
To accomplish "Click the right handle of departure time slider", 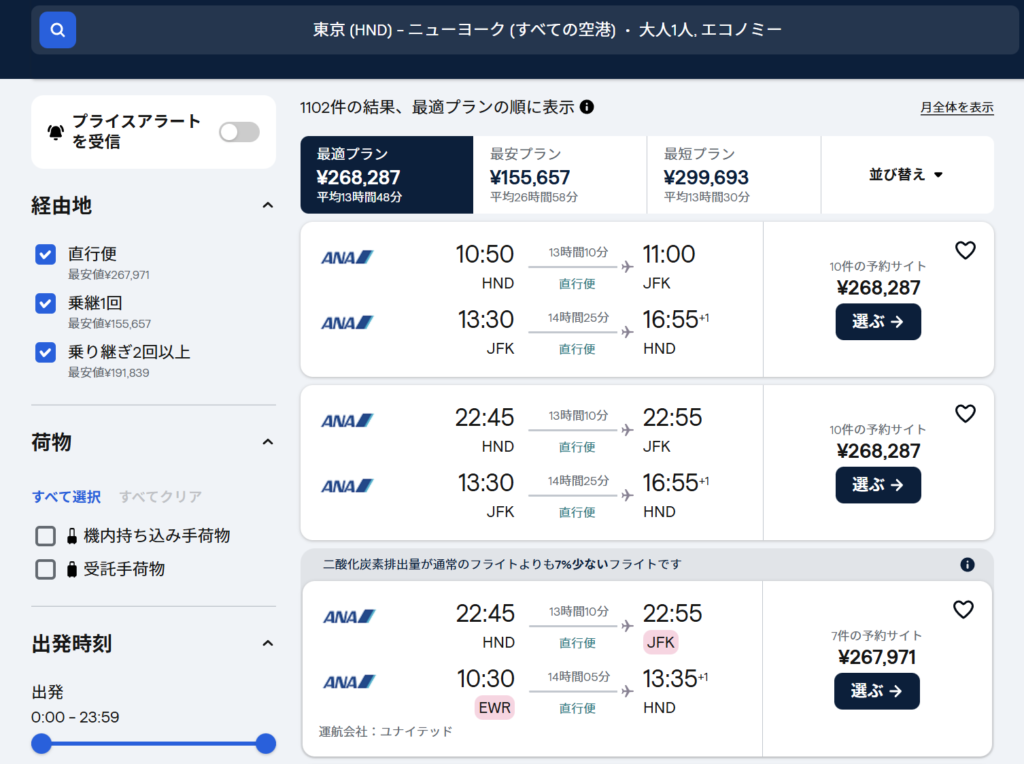I will click(x=266, y=743).
